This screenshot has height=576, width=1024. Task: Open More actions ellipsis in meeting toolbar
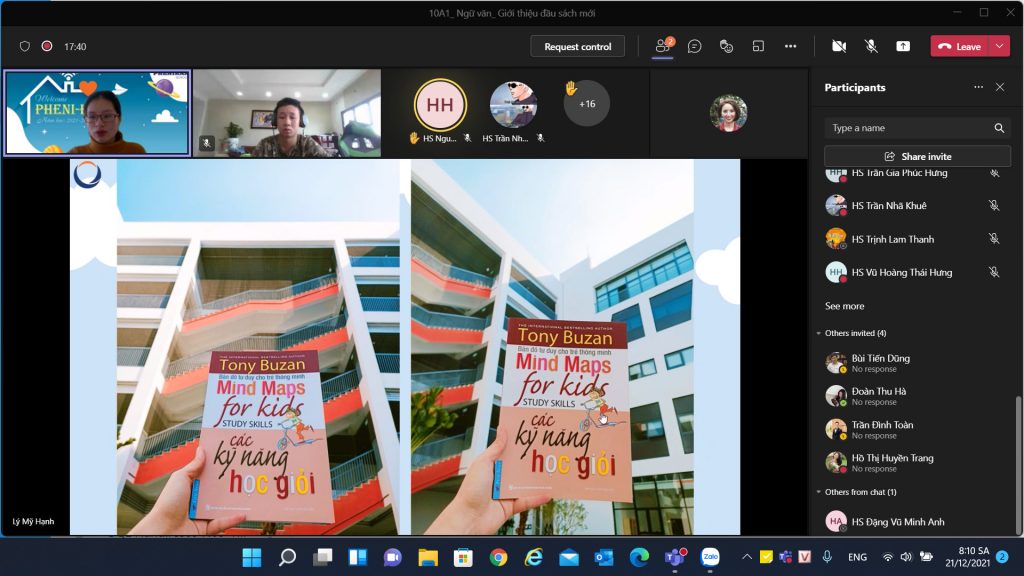pos(790,46)
